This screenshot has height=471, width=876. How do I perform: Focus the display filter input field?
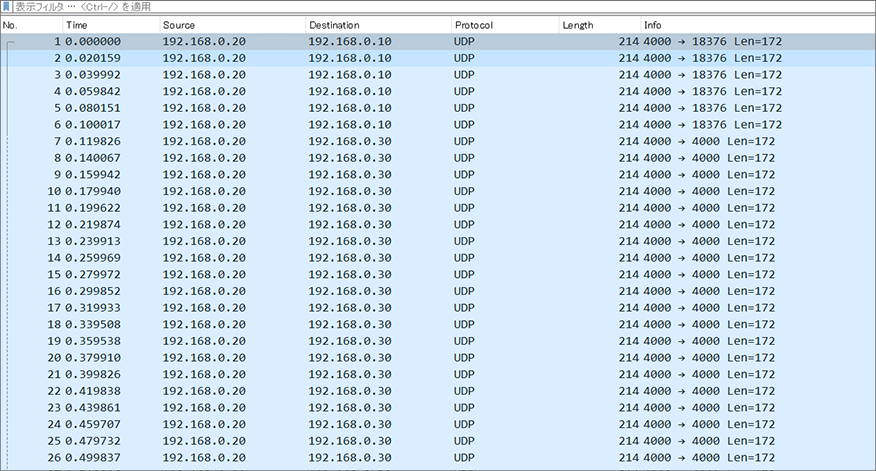(x=444, y=7)
